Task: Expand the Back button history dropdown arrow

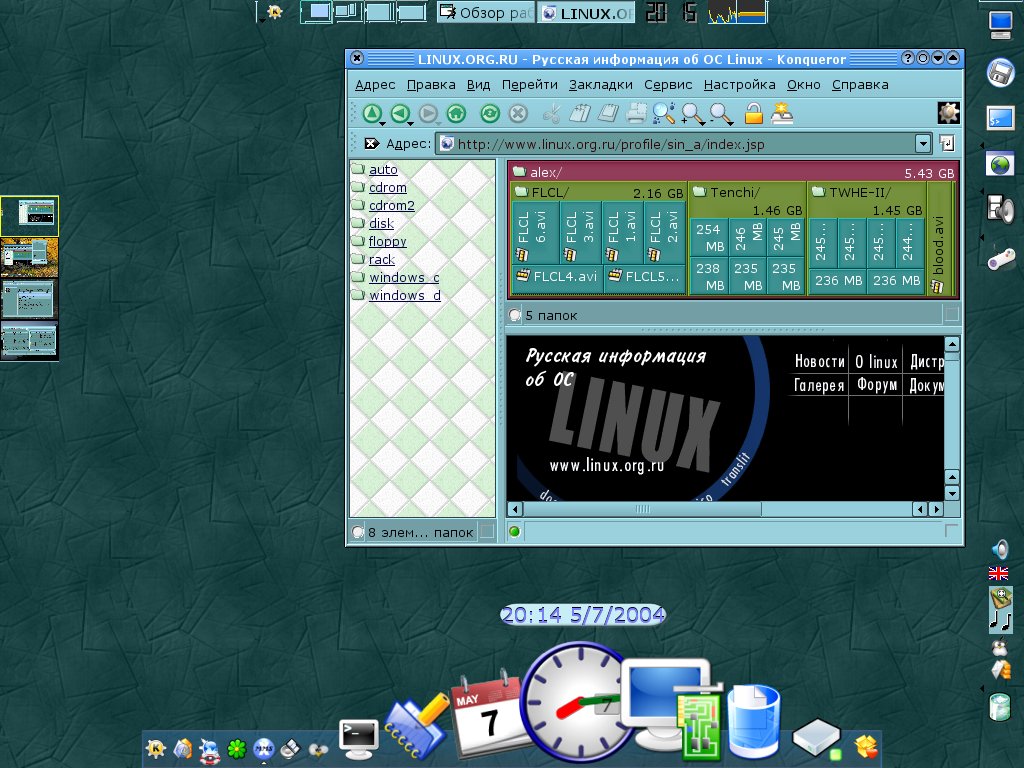Action: click(x=410, y=123)
